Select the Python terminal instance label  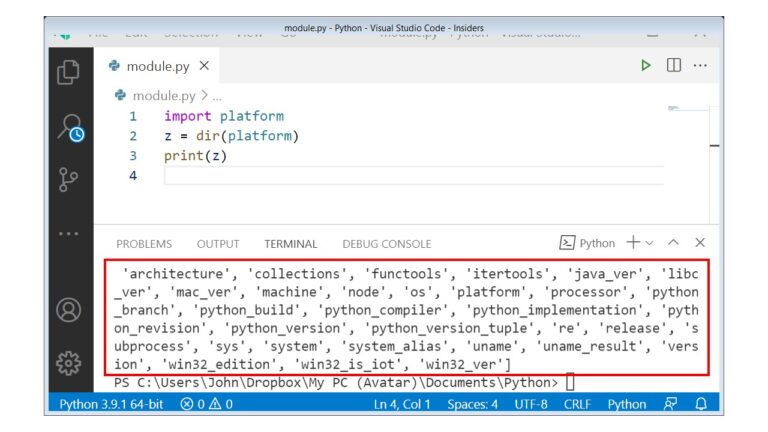pyautogui.click(x=587, y=243)
